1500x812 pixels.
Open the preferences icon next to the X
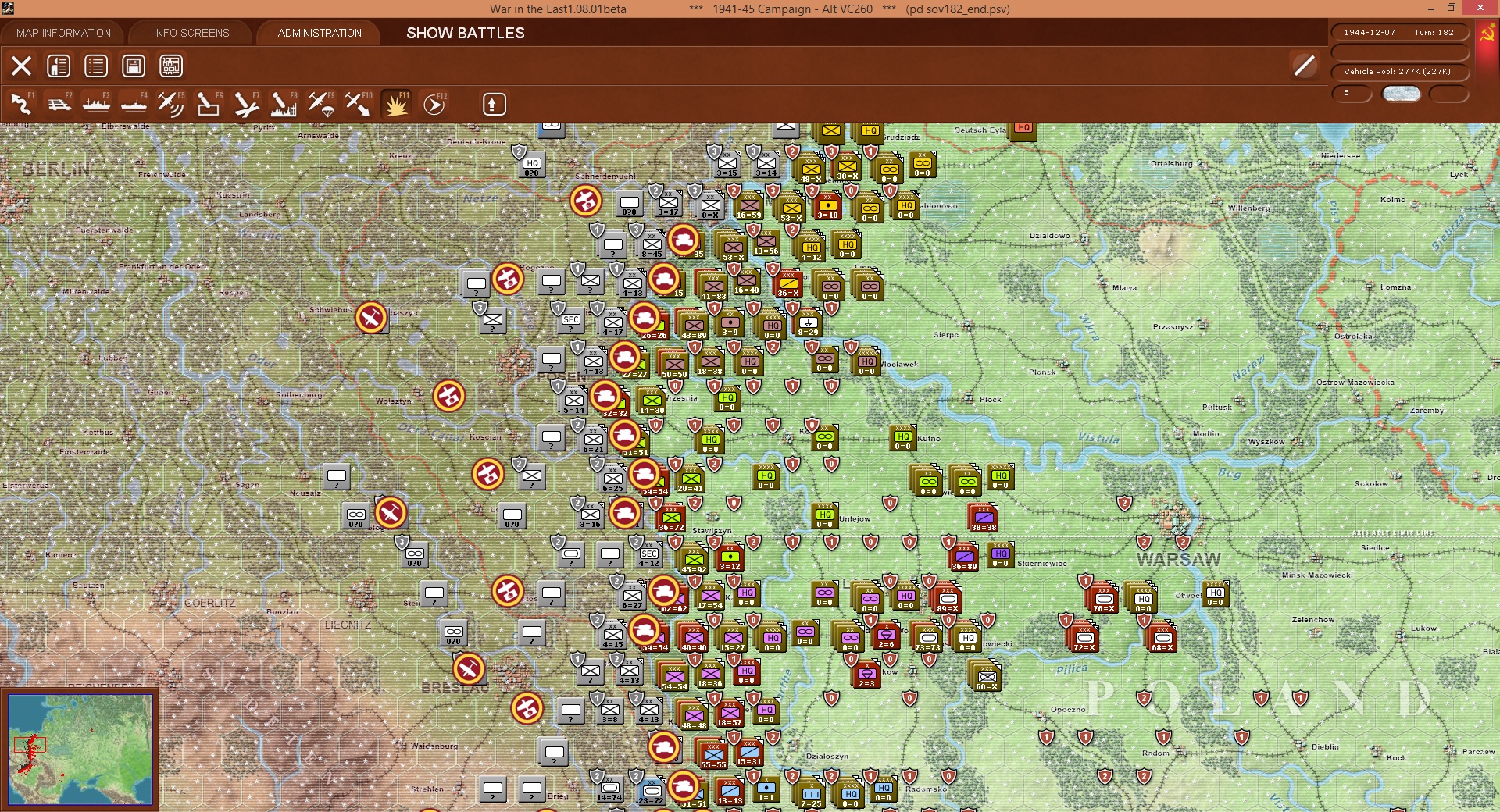[x=59, y=66]
